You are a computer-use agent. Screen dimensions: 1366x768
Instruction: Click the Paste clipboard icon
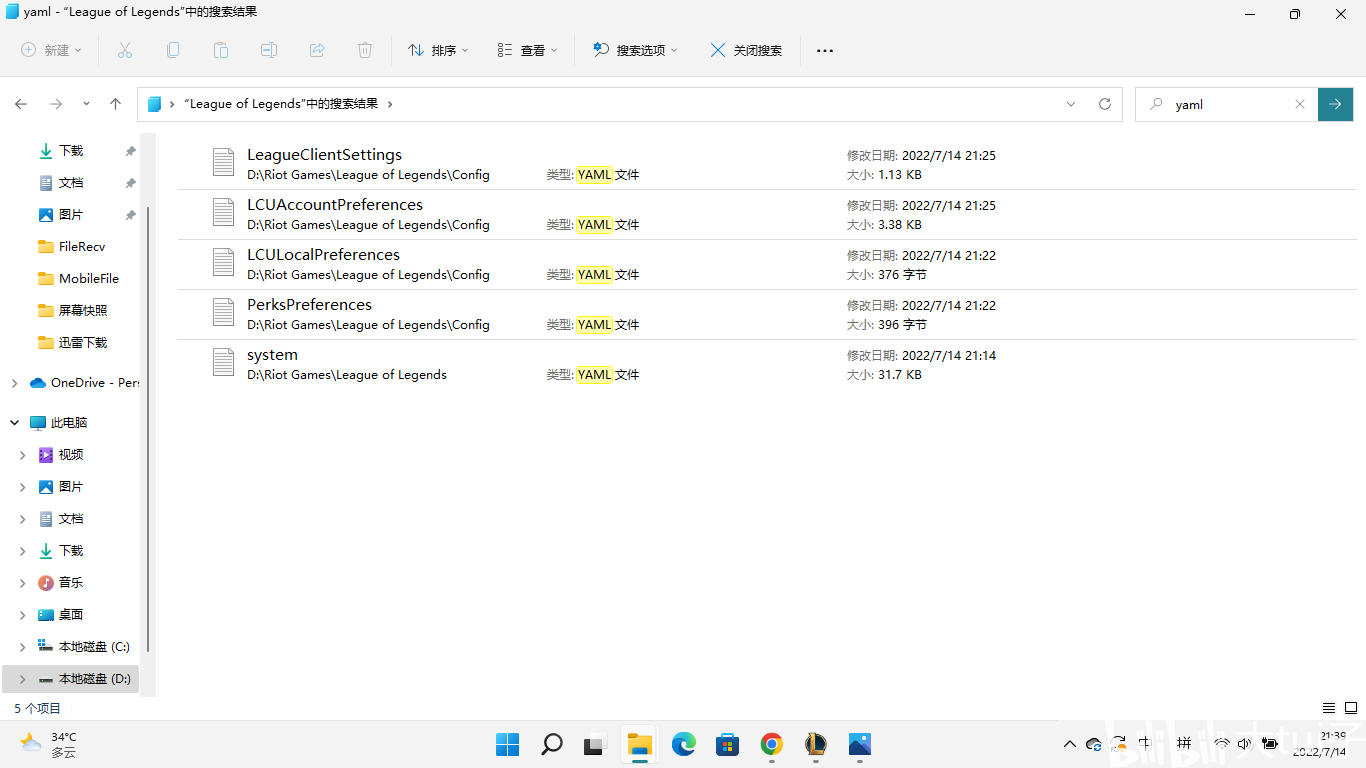pyautogui.click(x=221, y=50)
